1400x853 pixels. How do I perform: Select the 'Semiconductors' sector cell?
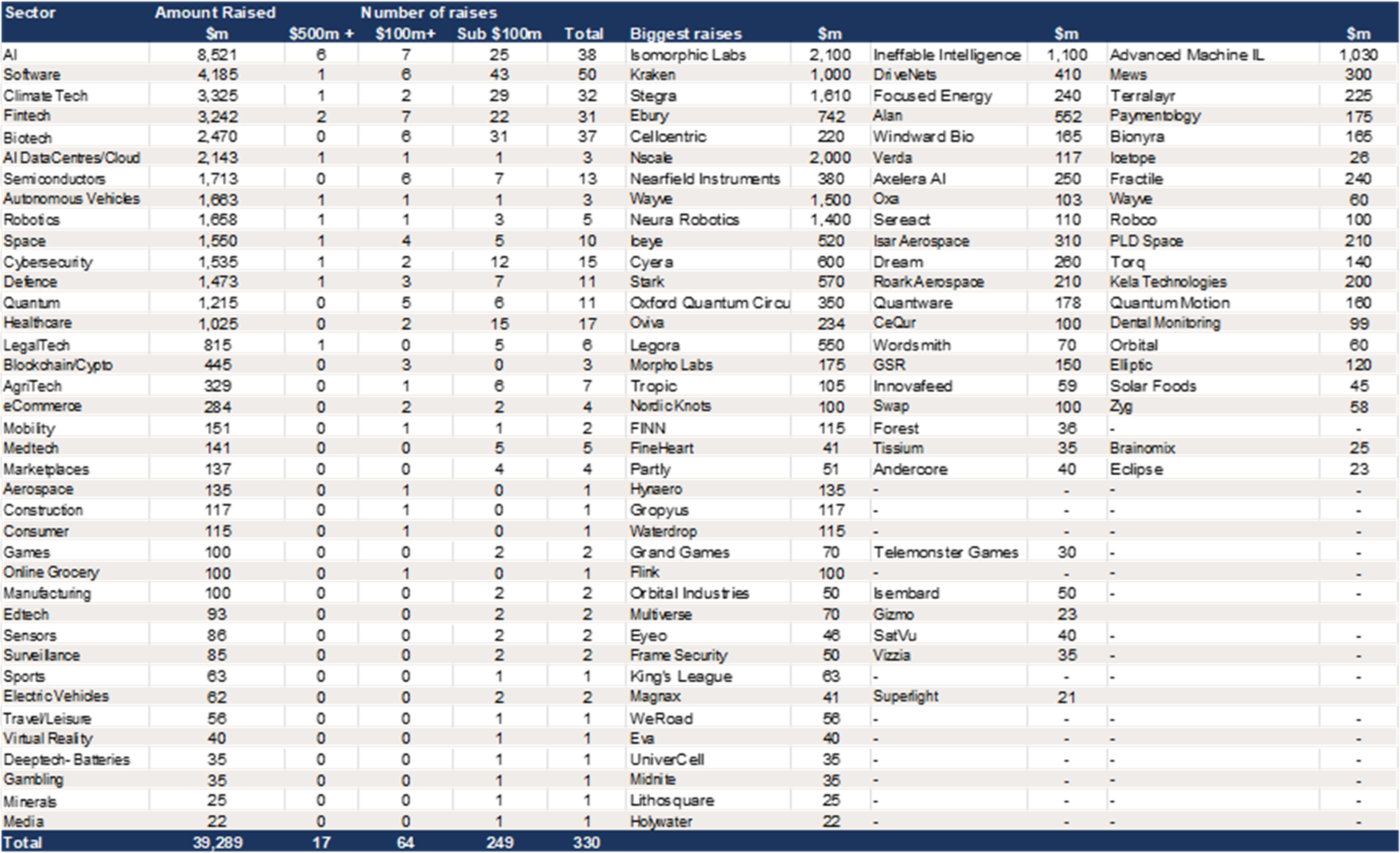click(55, 178)
